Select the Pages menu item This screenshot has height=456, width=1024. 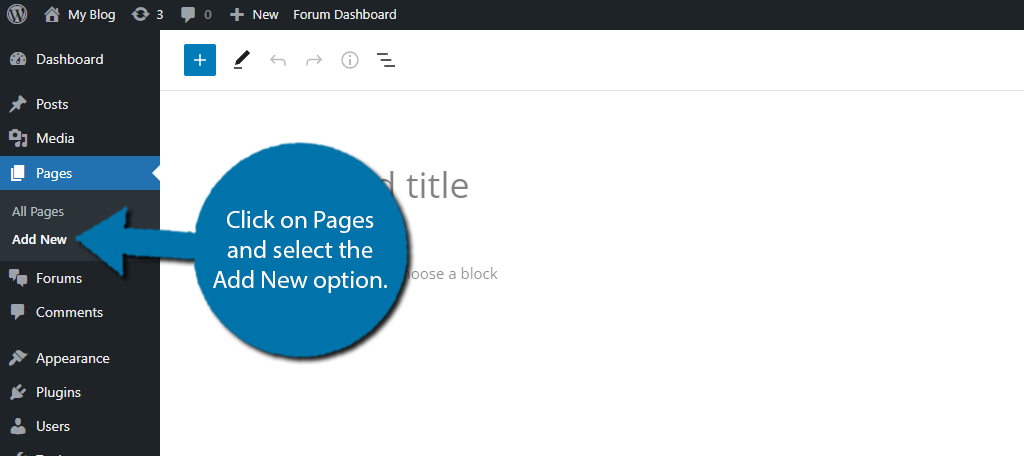coord(80,173)
